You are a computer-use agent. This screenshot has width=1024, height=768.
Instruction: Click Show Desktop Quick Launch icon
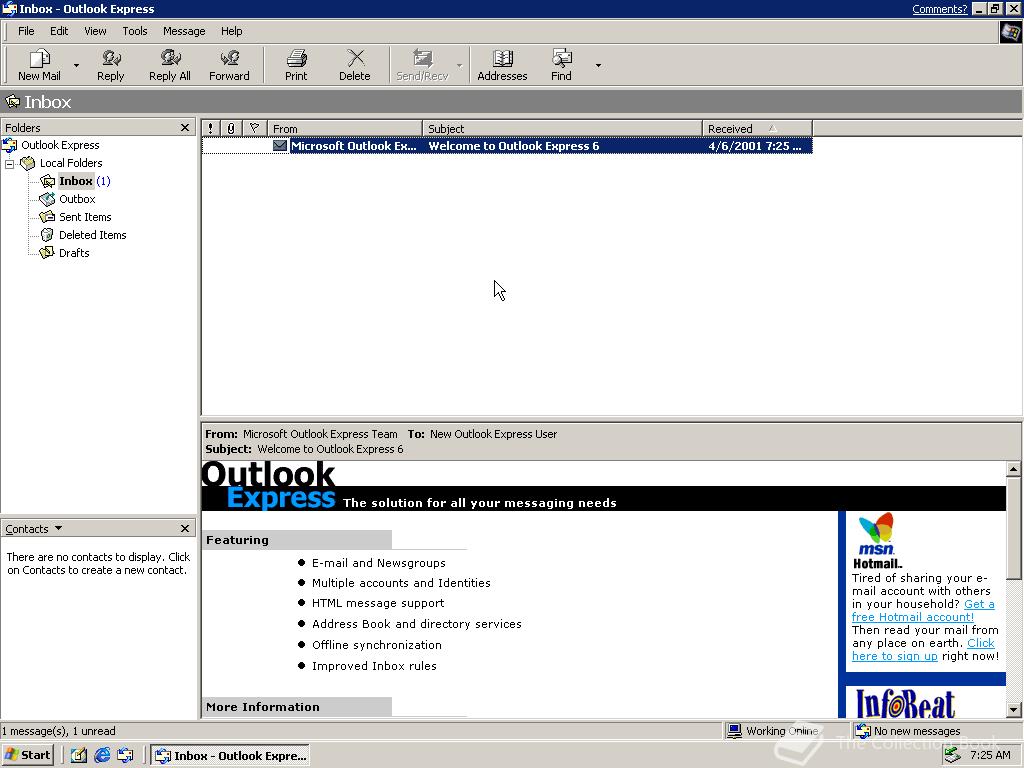coord(79,755)
